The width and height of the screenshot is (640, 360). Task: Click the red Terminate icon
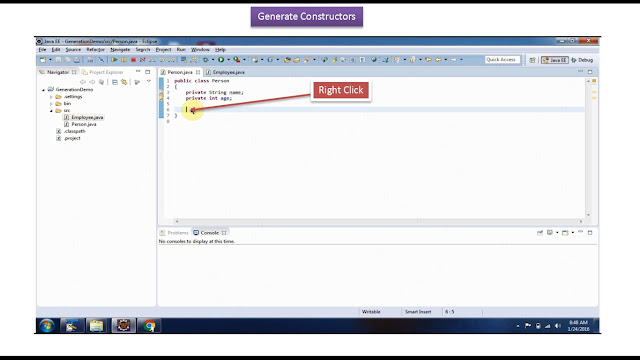(x=133, y=60)
